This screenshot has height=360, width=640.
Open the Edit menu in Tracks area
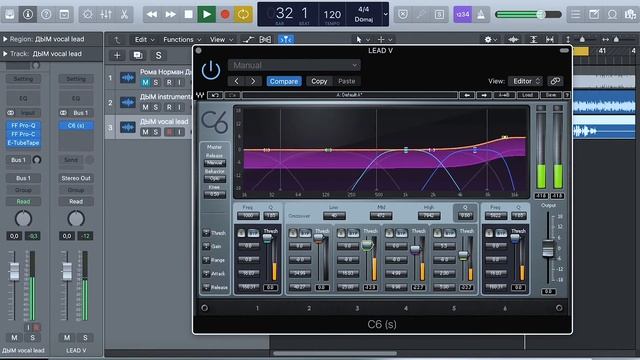144,40
